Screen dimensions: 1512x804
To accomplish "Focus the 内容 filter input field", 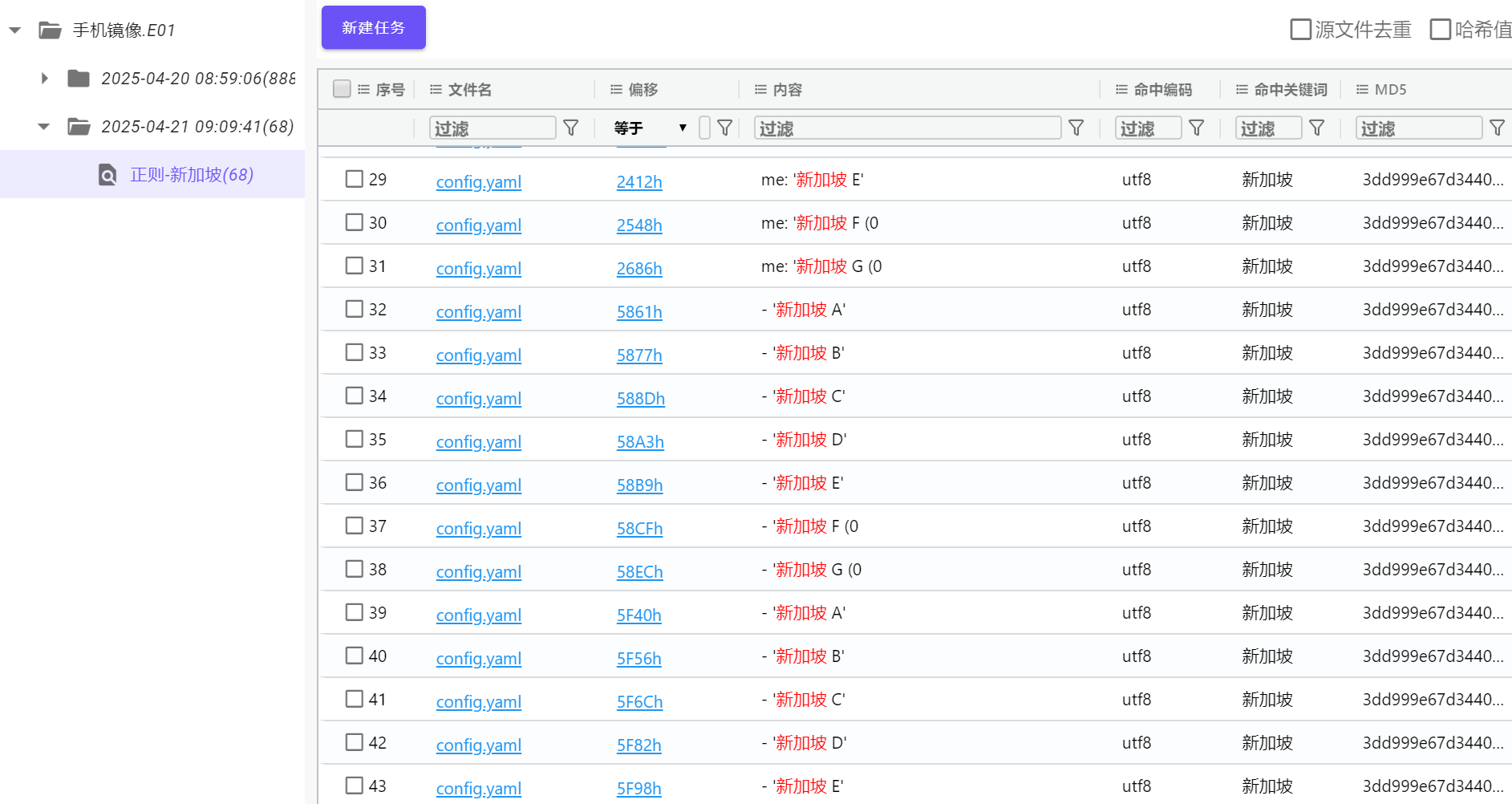I will pos(907,128).
